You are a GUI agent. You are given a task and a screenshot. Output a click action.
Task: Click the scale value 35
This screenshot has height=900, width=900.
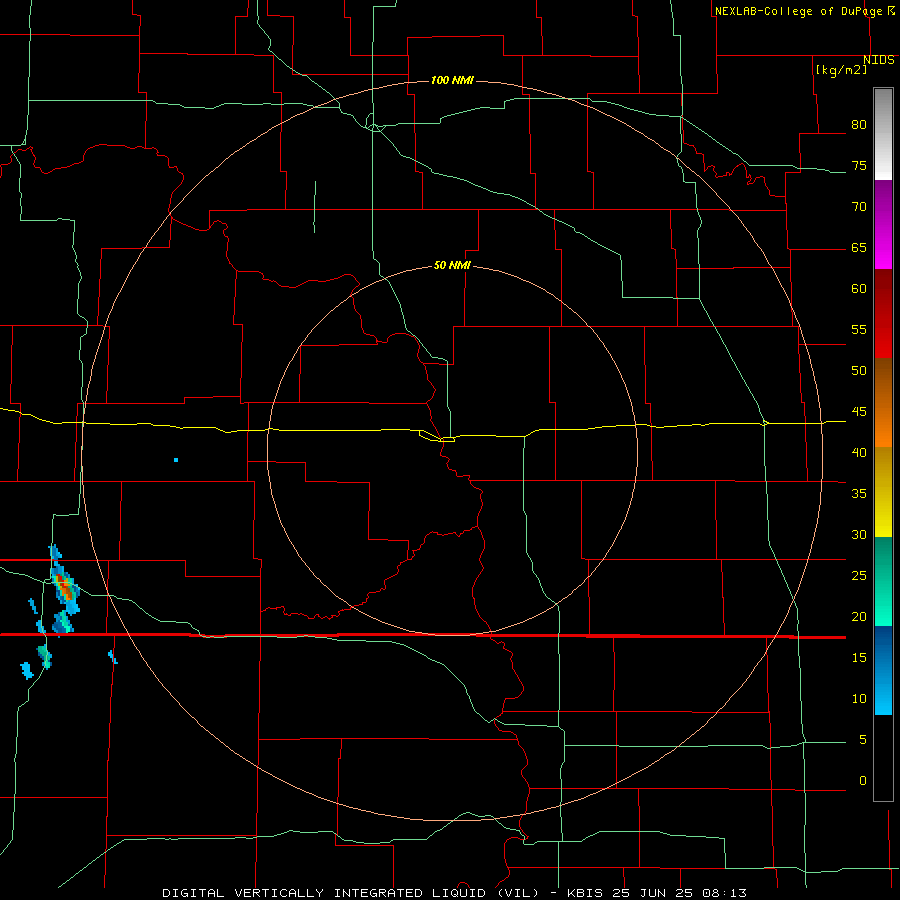[859, 494]
